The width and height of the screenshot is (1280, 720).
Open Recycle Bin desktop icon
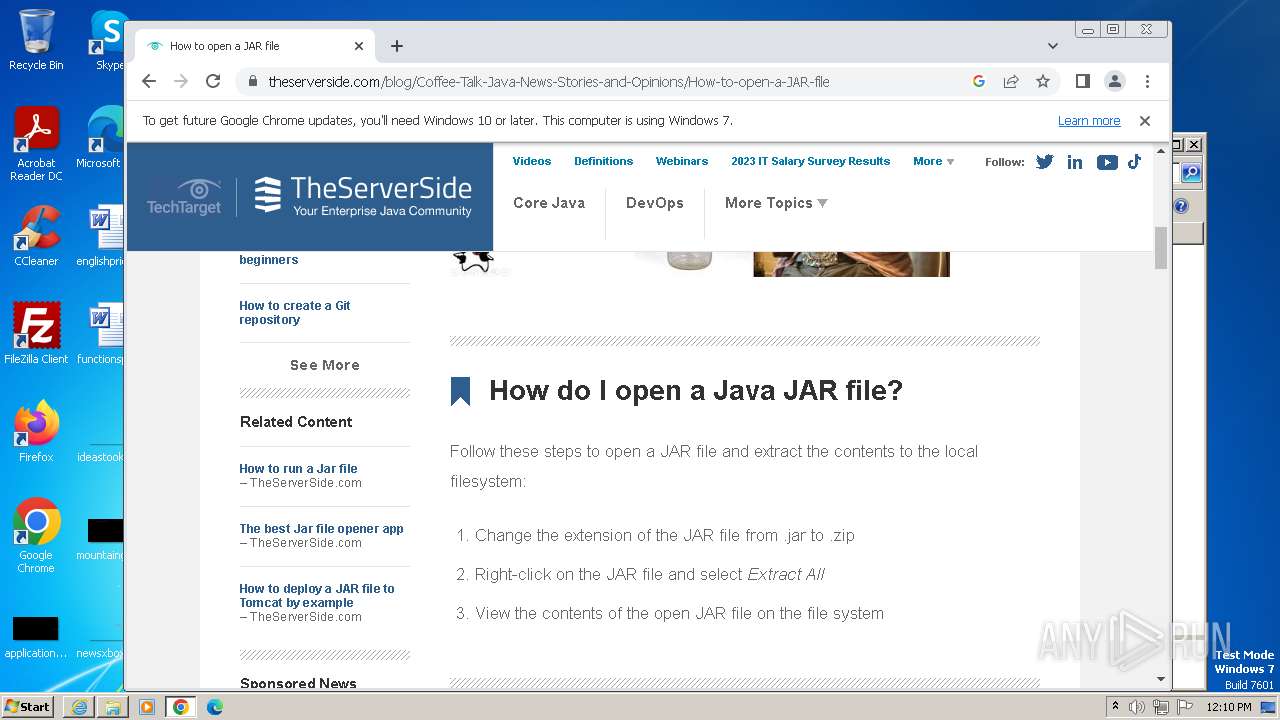[x=36, y=40]
